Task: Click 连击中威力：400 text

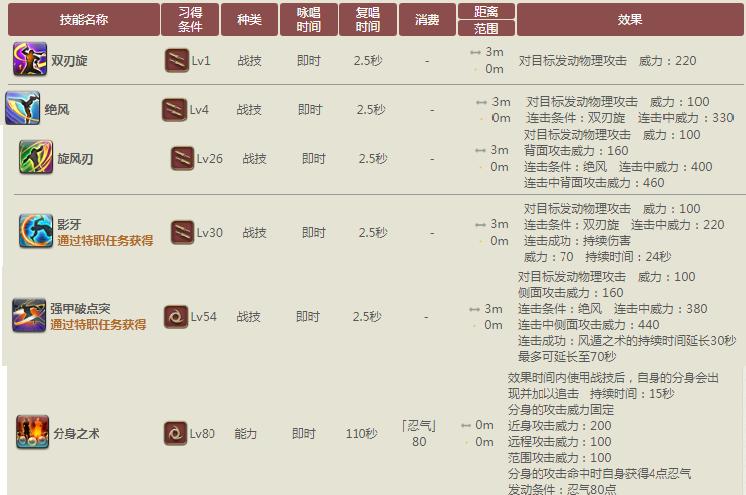Action: pyautogui.click(x=666, y=167)
